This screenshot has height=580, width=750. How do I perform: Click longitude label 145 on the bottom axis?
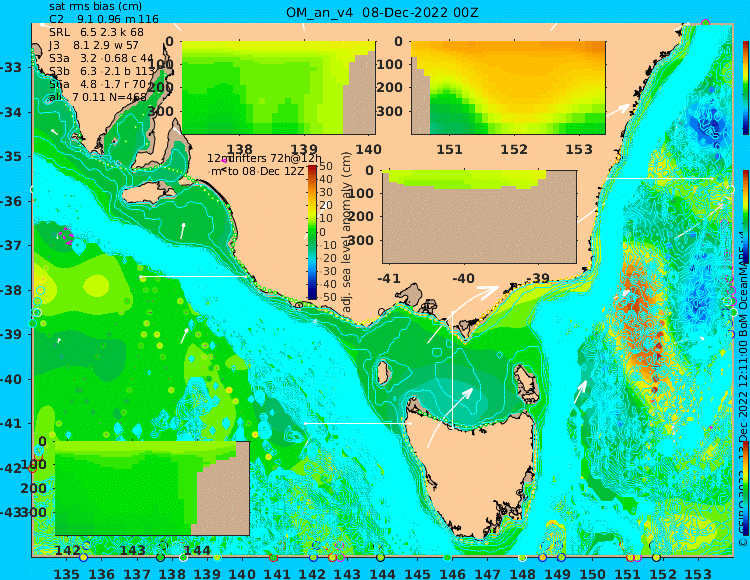pos(418,574)
